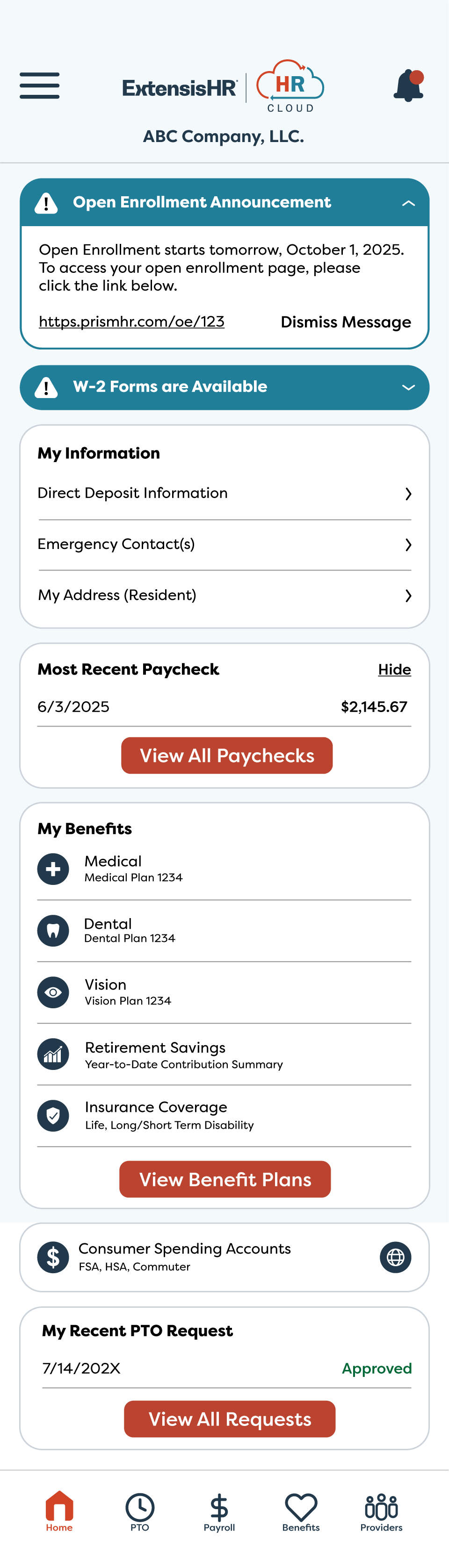Go to the Payroll tab
The height and width of the screenshot is (1568, 449).
(219, 1512)
